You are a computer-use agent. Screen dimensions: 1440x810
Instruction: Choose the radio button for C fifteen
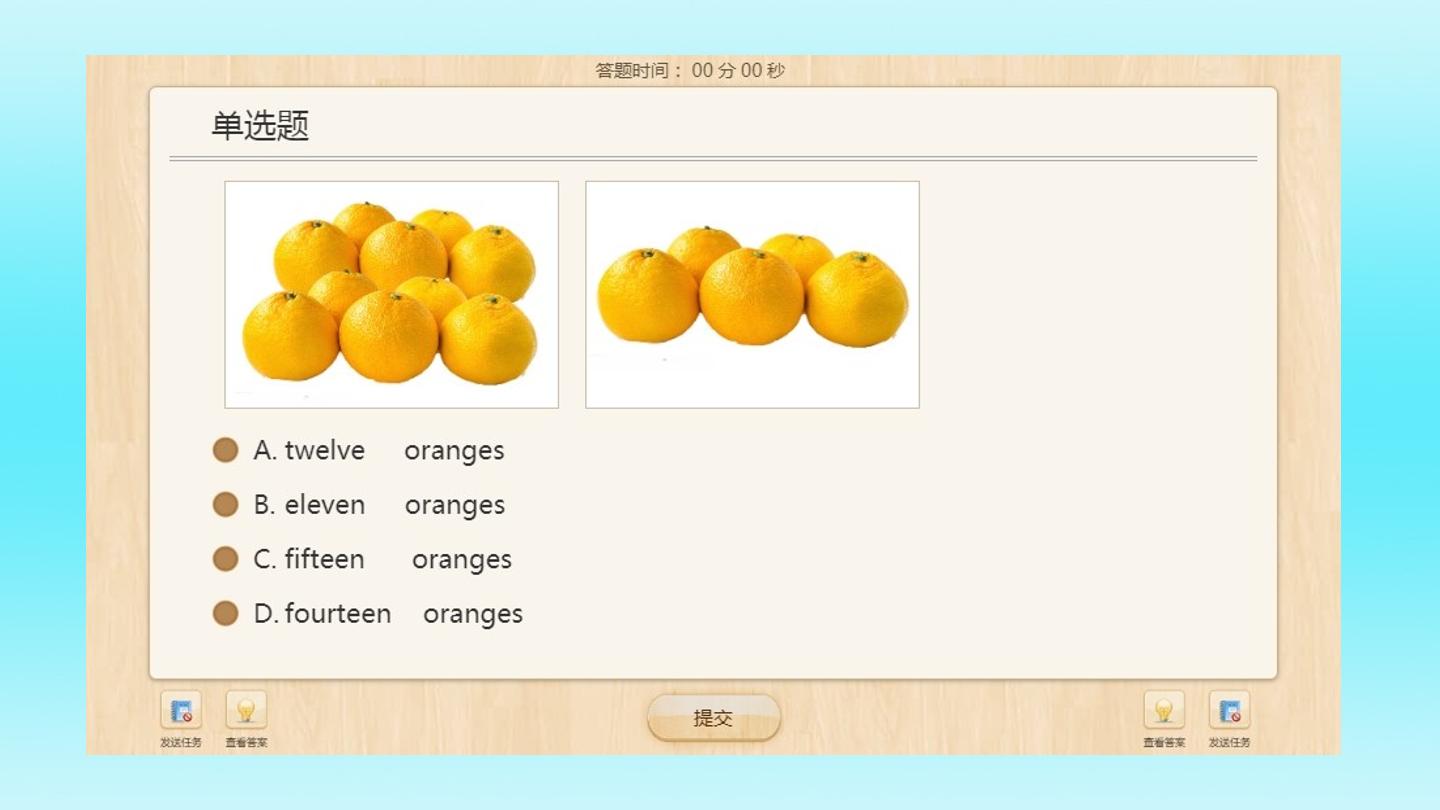click(x=226, y=559)
